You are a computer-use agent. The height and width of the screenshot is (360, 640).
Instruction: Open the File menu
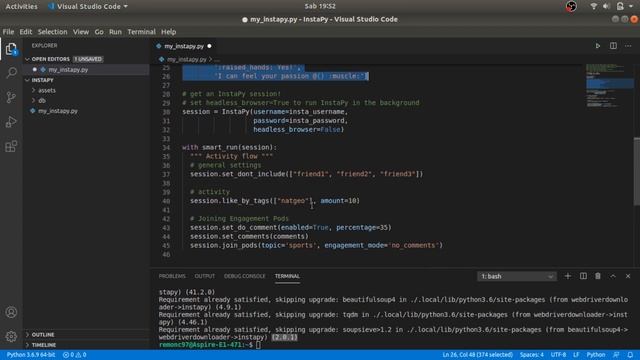pyautogui.click(x=8, y=32)
